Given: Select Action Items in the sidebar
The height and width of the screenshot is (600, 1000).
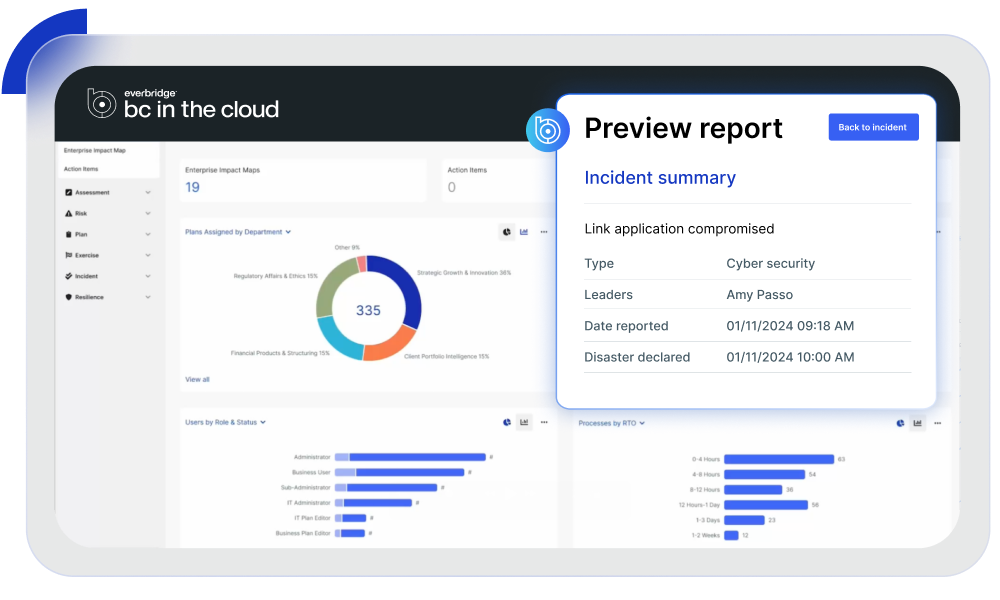Looking at the screenshot, I should coord(81,169).
